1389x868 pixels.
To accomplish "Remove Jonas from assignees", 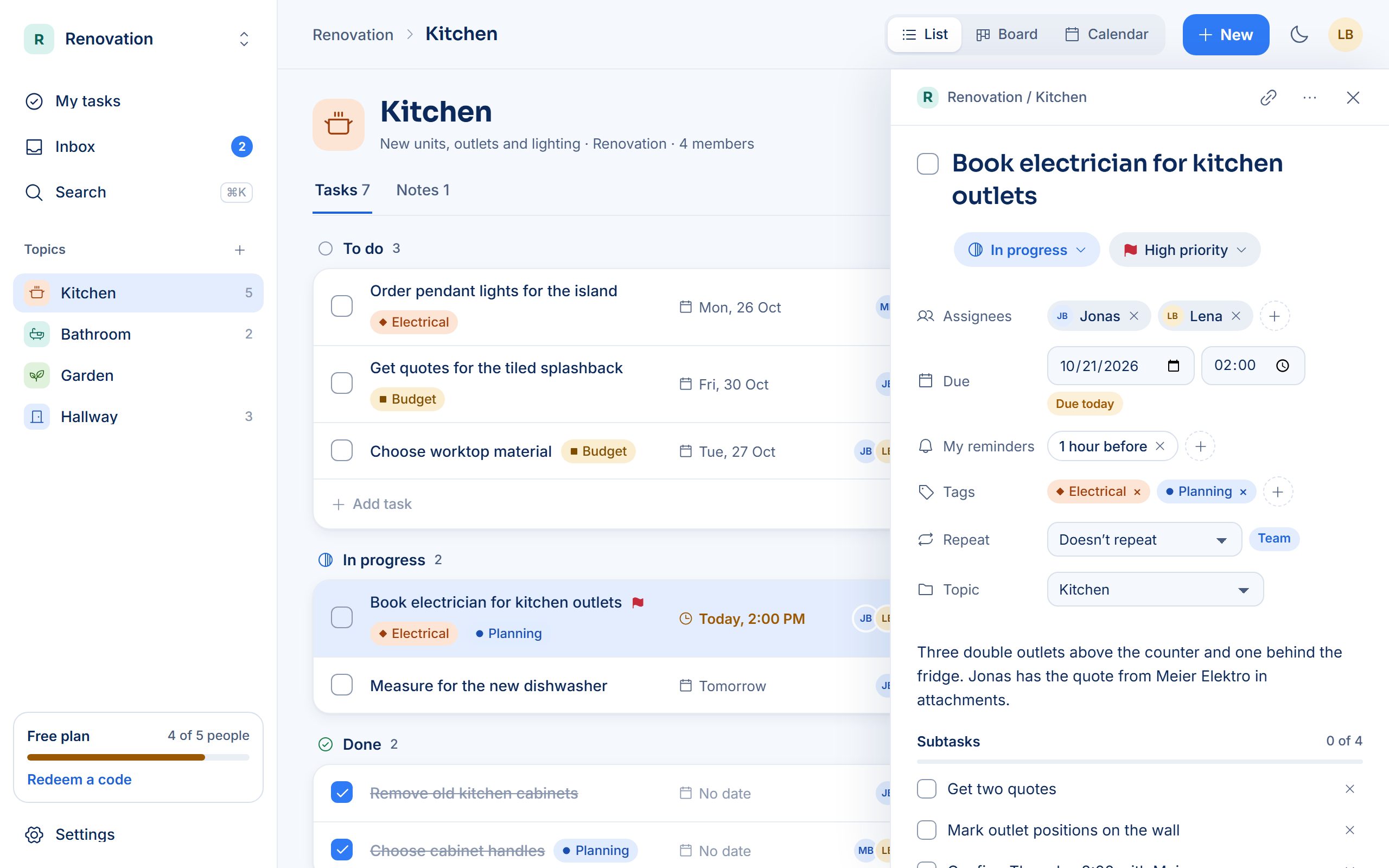I will tap(1134, 316).
